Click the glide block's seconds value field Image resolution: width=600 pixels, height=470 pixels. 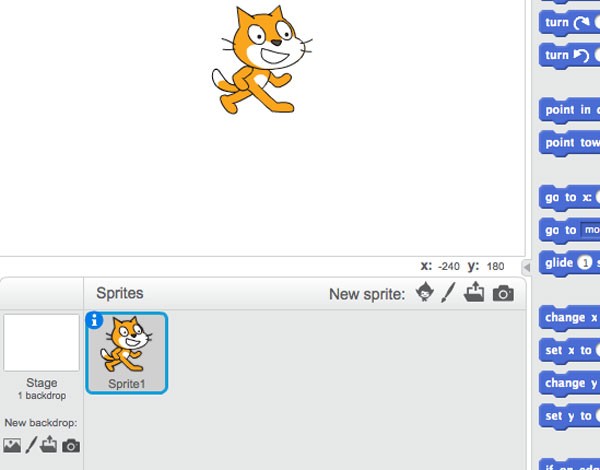pyautogui.click(x=585, y=263)
